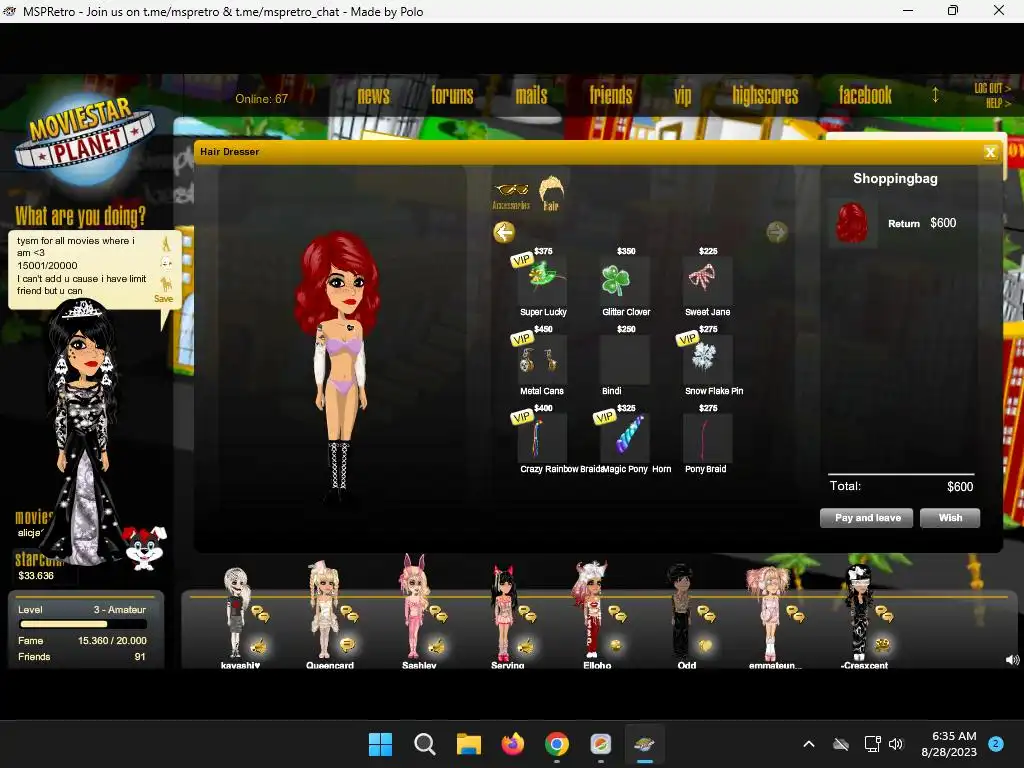This screenshot has width=1024, height=768.
Task: Open the facebook menu link
Action: [x=865, y=96]
